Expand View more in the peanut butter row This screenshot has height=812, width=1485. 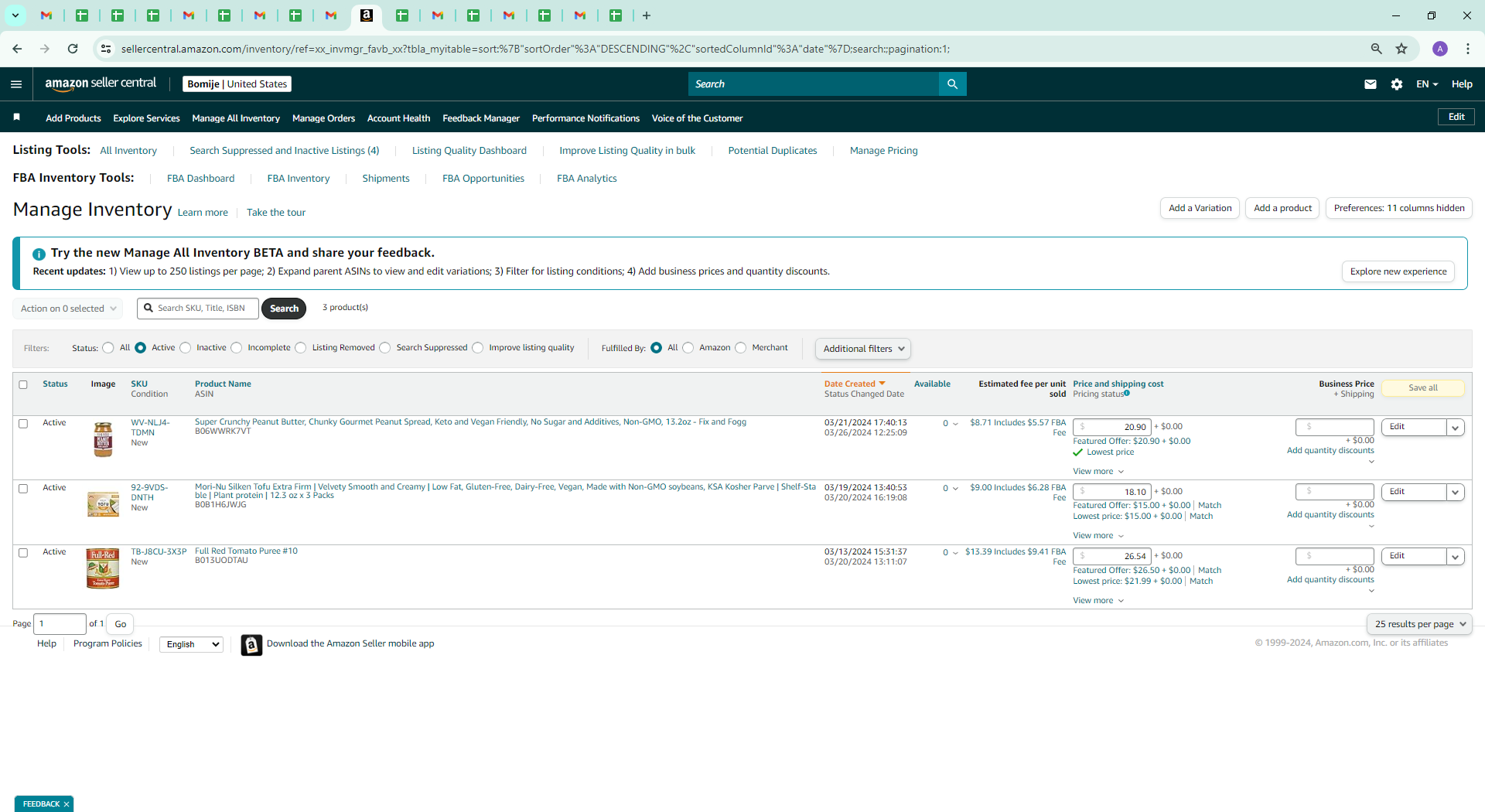tap(1098, 472)
